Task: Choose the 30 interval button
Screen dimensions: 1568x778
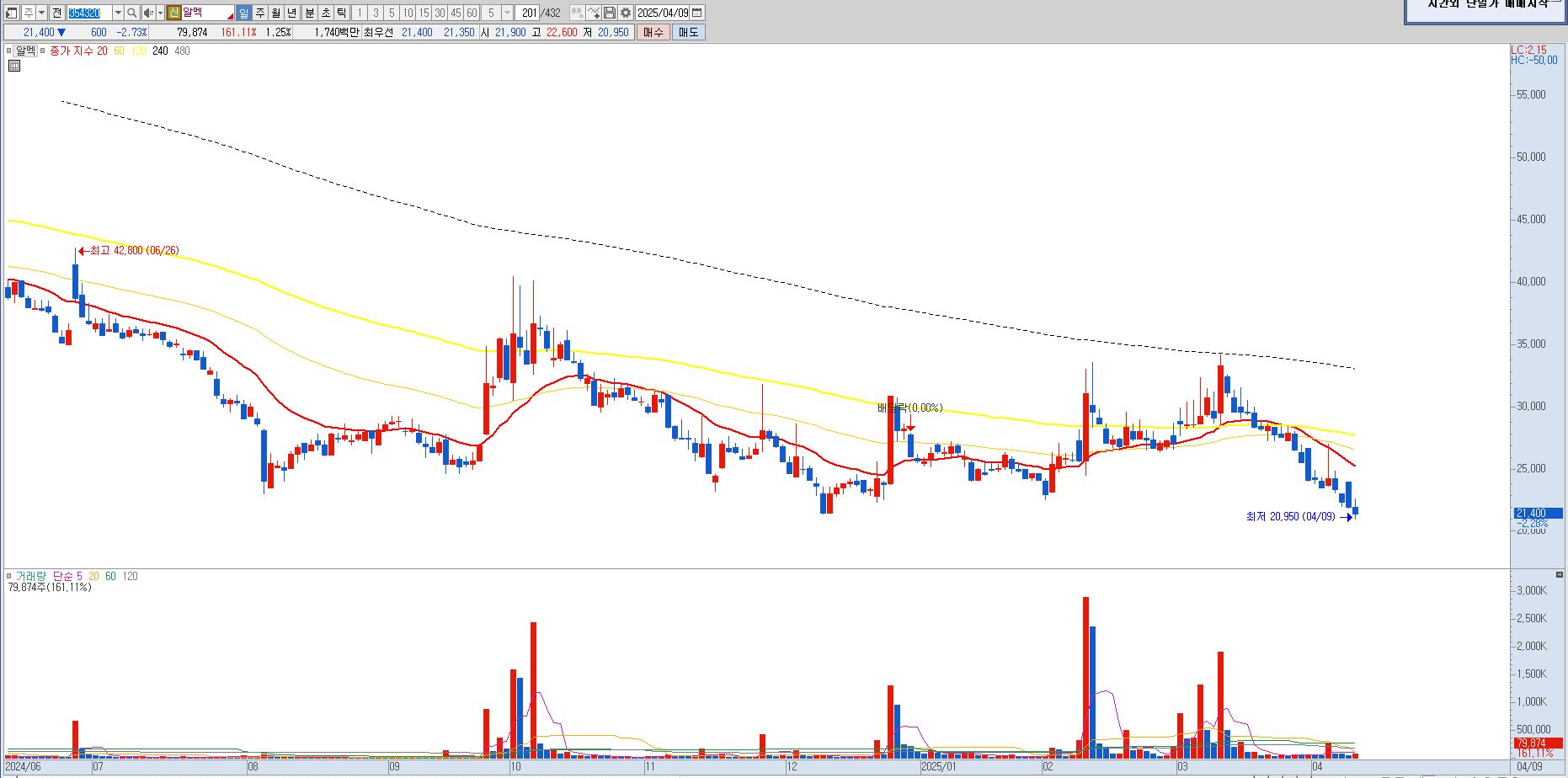Action: point(440,13)
